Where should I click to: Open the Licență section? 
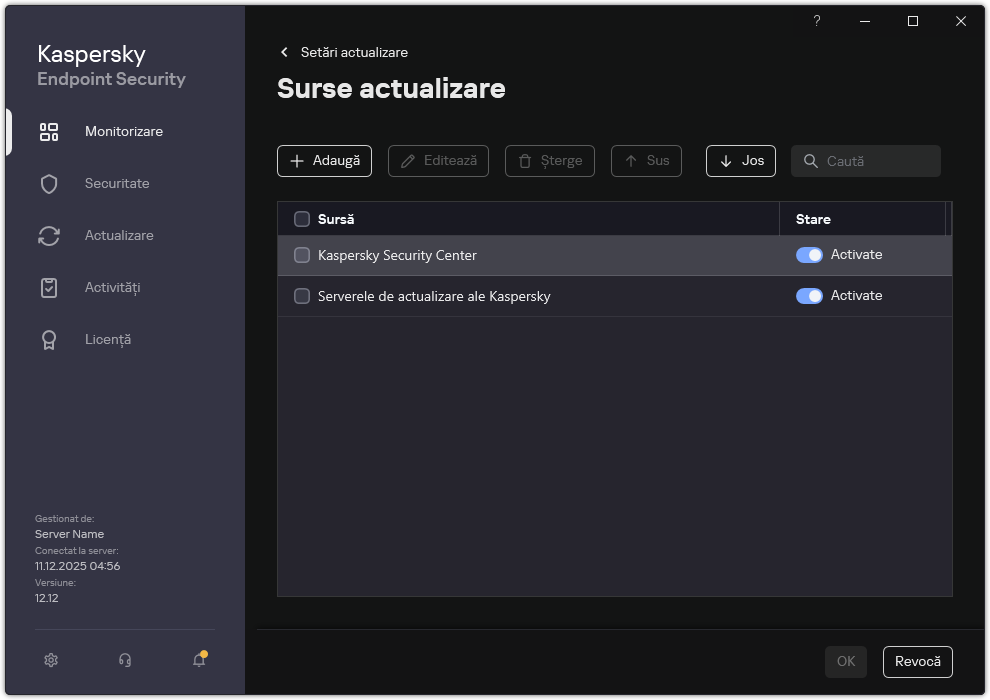click(108, 339)
